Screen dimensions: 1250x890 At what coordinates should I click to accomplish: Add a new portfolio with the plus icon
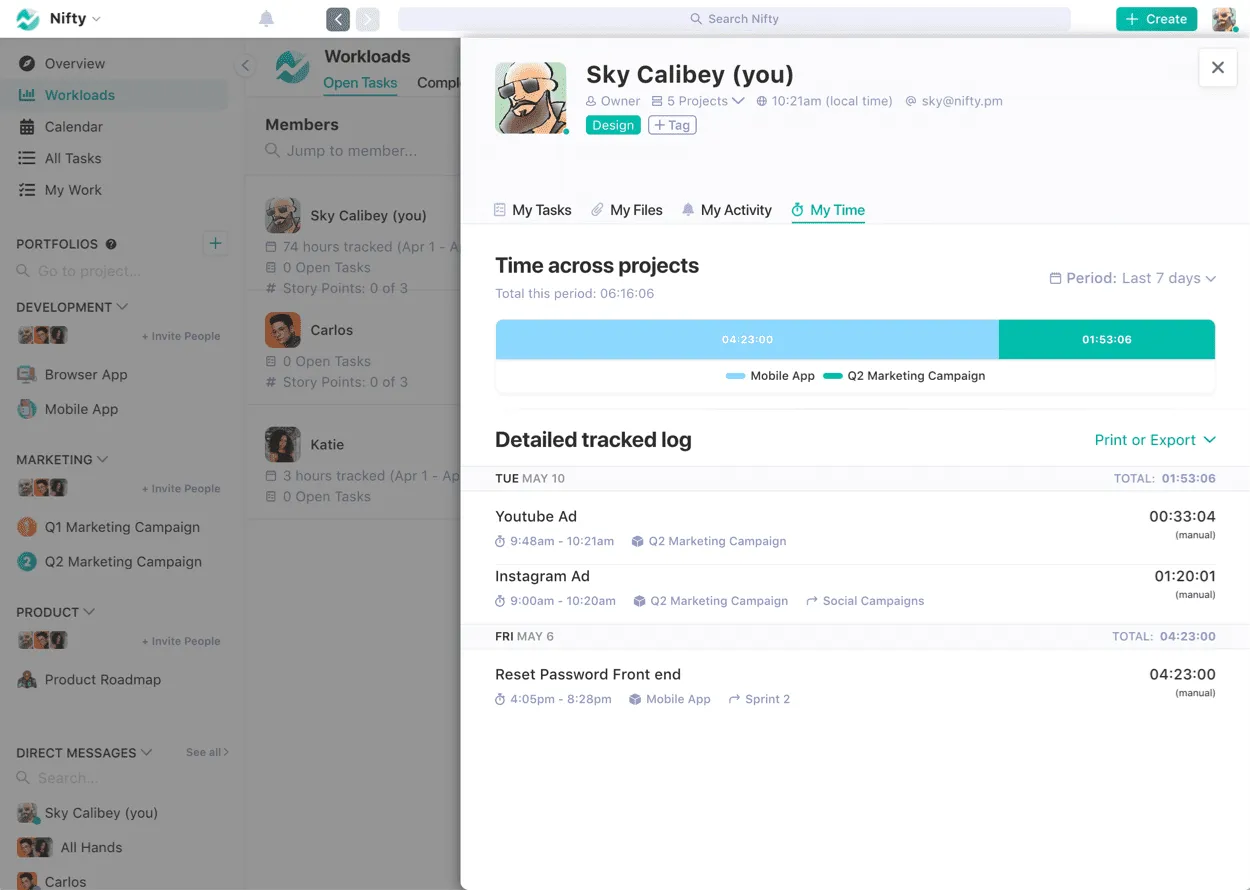[215, 243]
